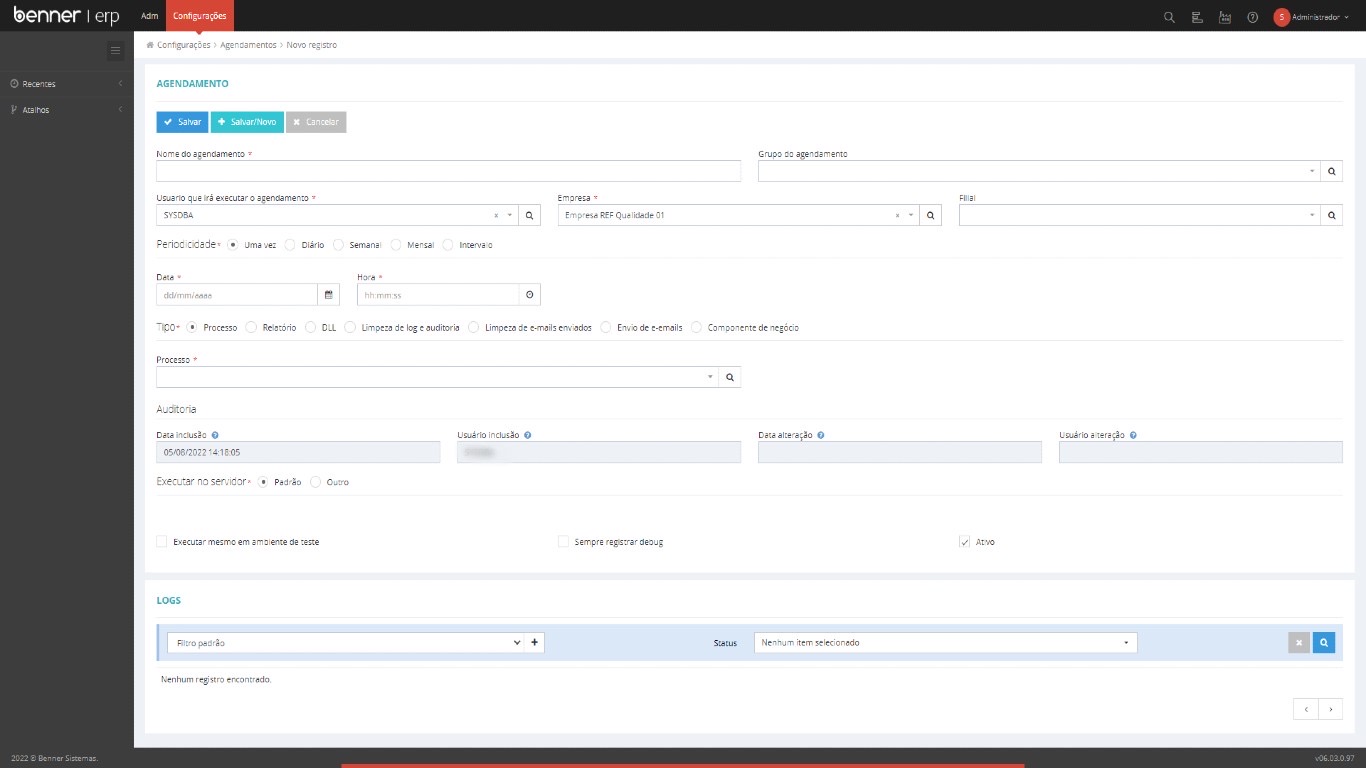
Task: Click the red S user avatar
Action: (x=1281, y=17)
